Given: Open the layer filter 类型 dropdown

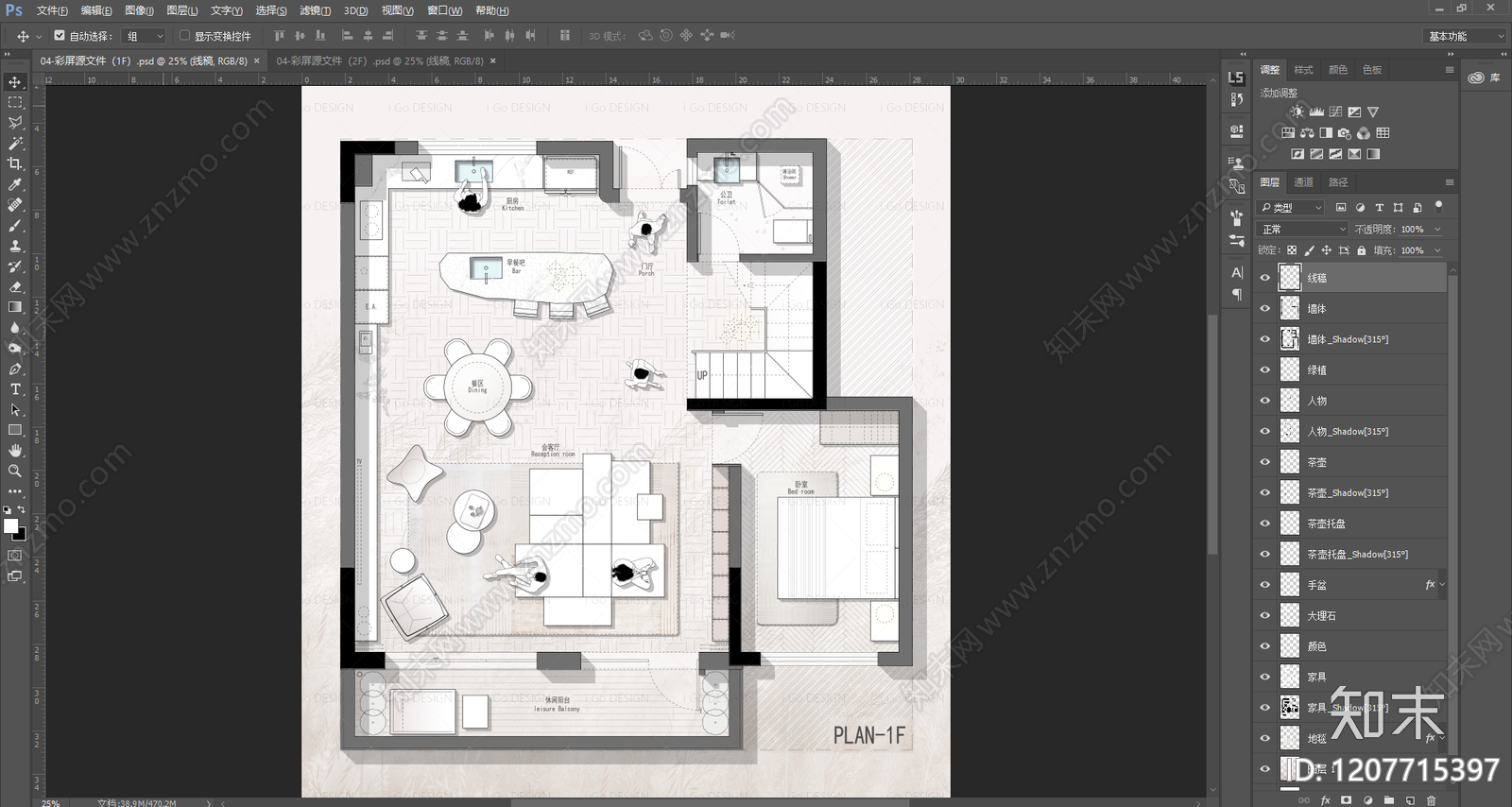Looking at the screenshot, I should coord(1291,207).
